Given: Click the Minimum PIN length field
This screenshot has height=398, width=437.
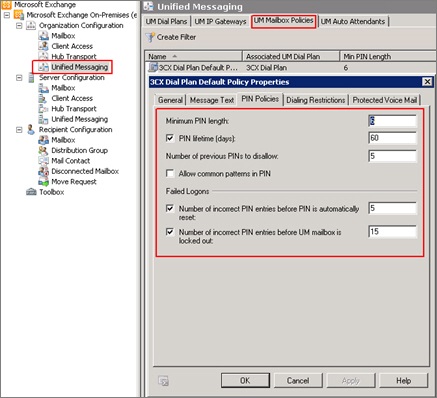Looking at the screenshot, I should [x=392, y=121].
